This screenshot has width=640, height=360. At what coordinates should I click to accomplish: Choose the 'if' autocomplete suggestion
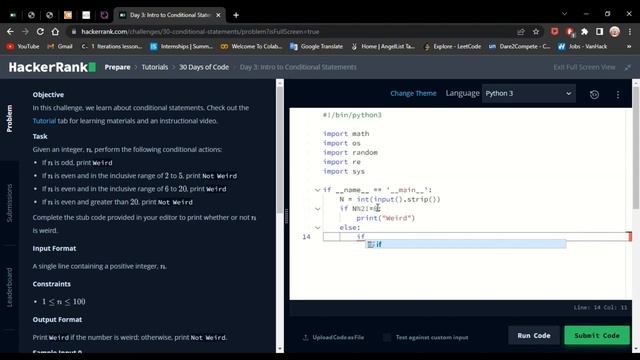click(x=465, y=244)
